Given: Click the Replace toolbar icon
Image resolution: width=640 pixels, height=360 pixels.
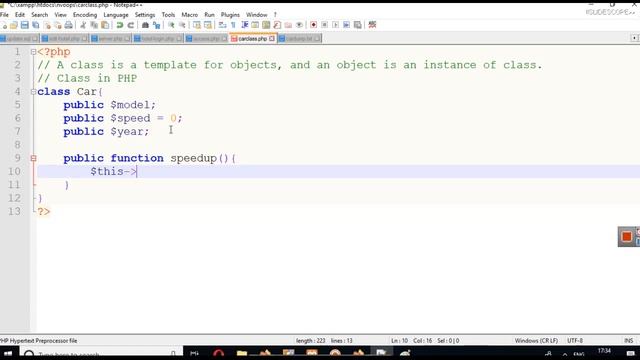Looking at the screenshot, I should tap(156, 25).
